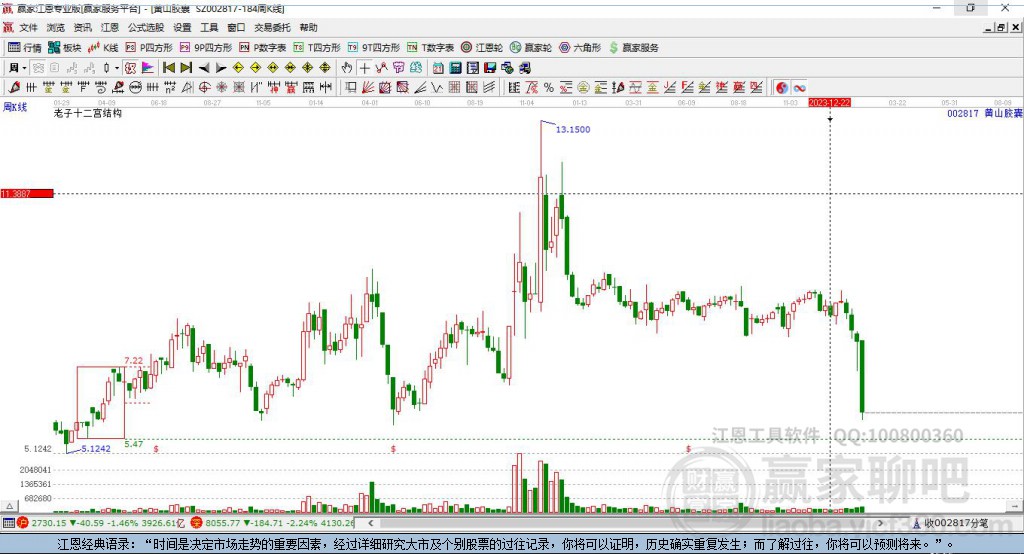Click the 深 index status icon

pyautogui.click(x=197, y=523)
